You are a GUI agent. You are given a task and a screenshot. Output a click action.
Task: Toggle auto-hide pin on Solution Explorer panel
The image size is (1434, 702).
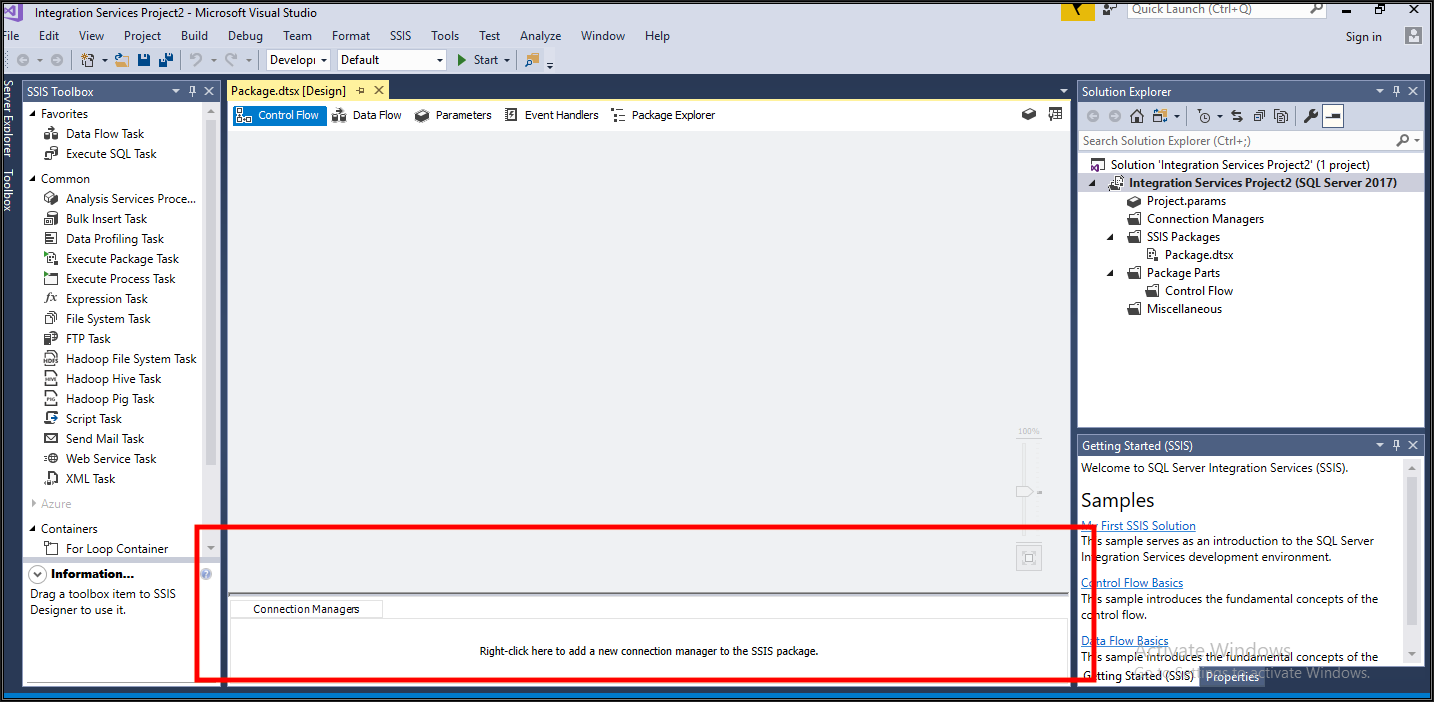pyautogui.click(x=1396, y=91)
